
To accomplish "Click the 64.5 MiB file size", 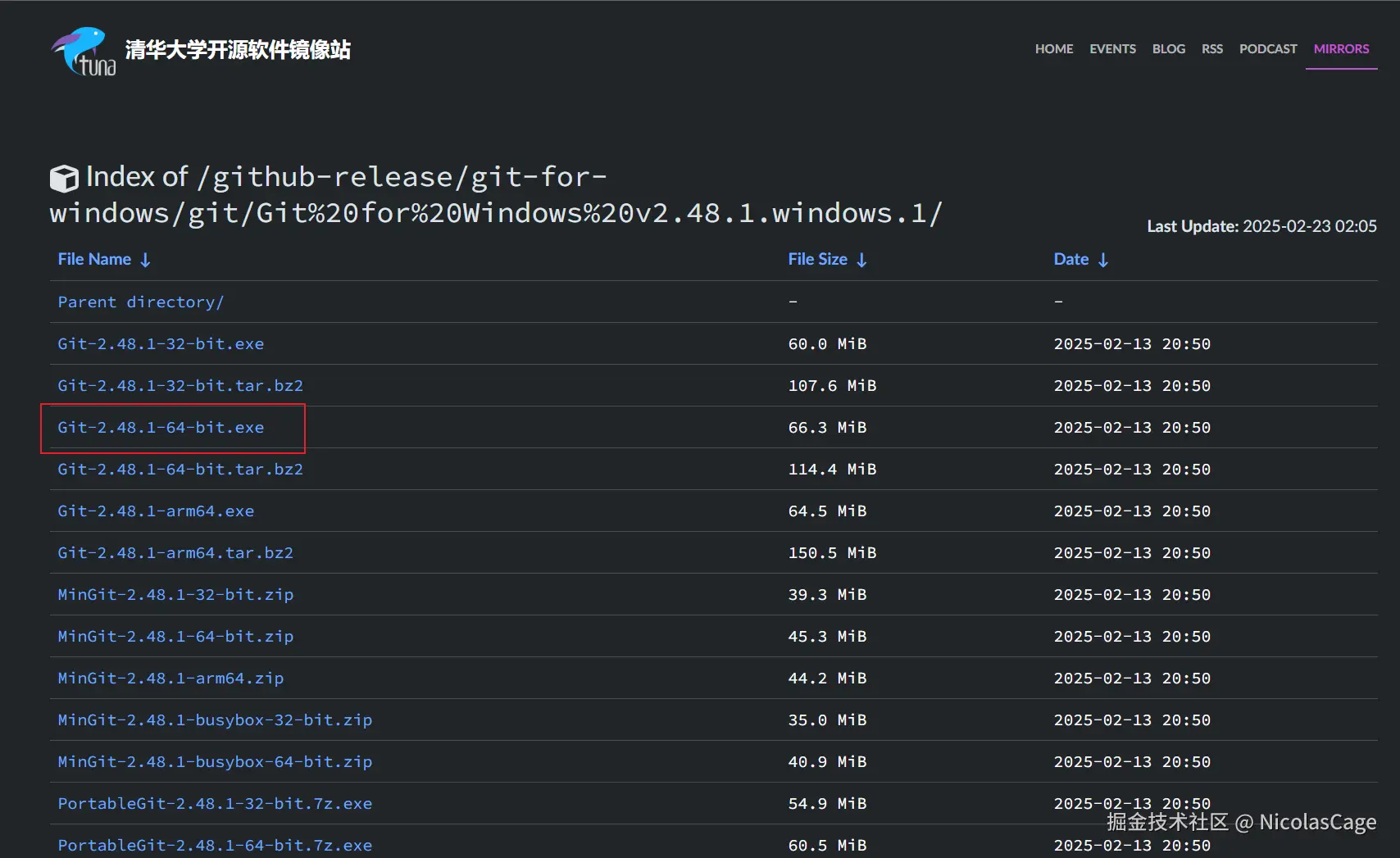I will pos(827,511).
